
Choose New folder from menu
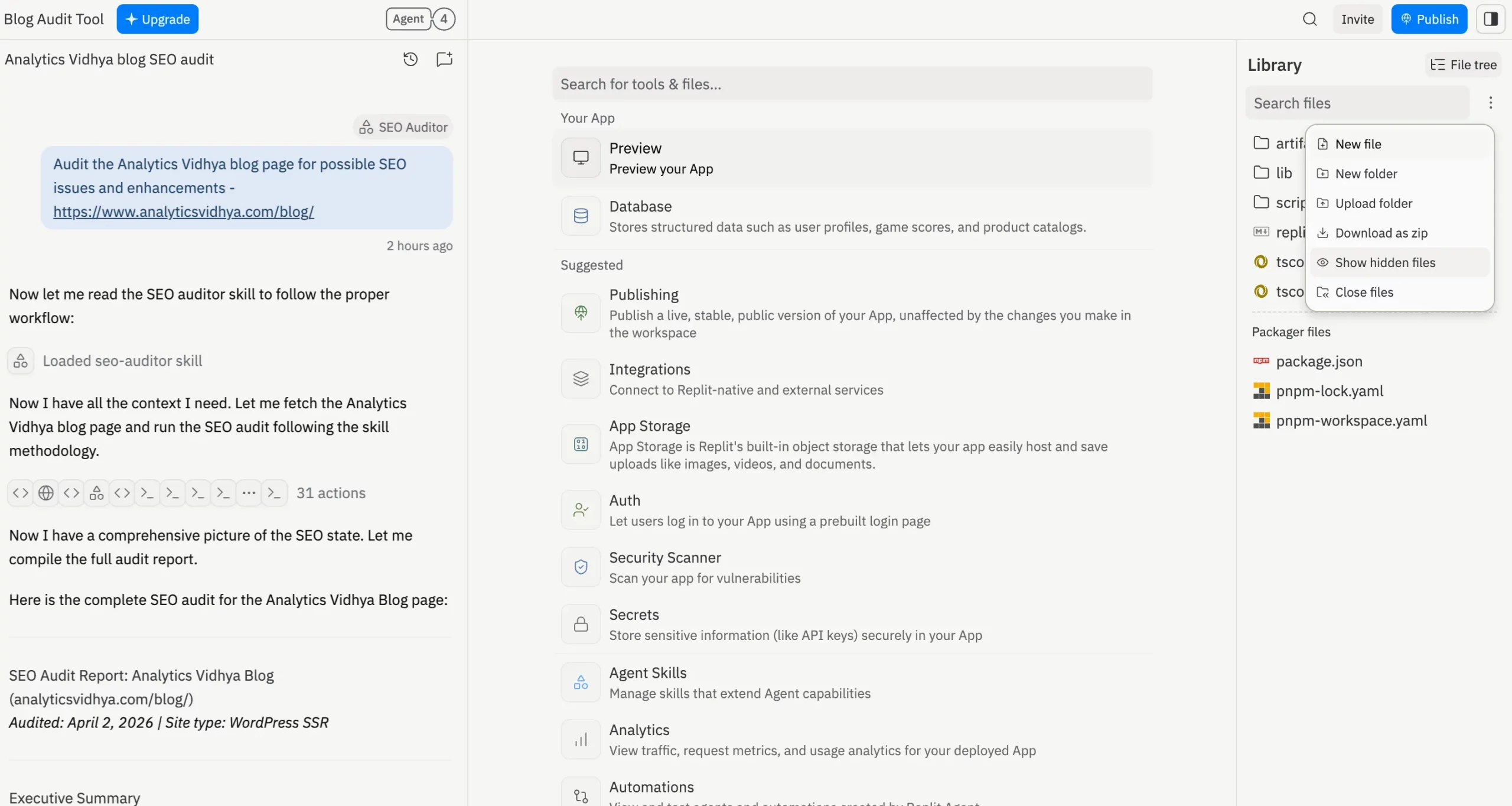[1366, 174]
